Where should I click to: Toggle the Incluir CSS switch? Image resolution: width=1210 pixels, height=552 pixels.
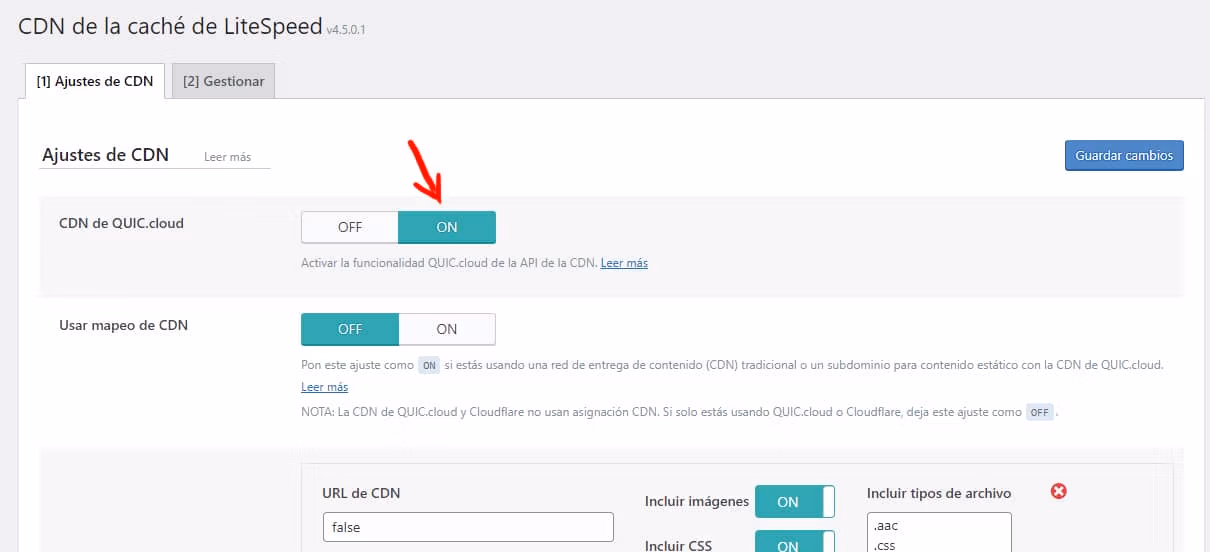tap(794, 541)
